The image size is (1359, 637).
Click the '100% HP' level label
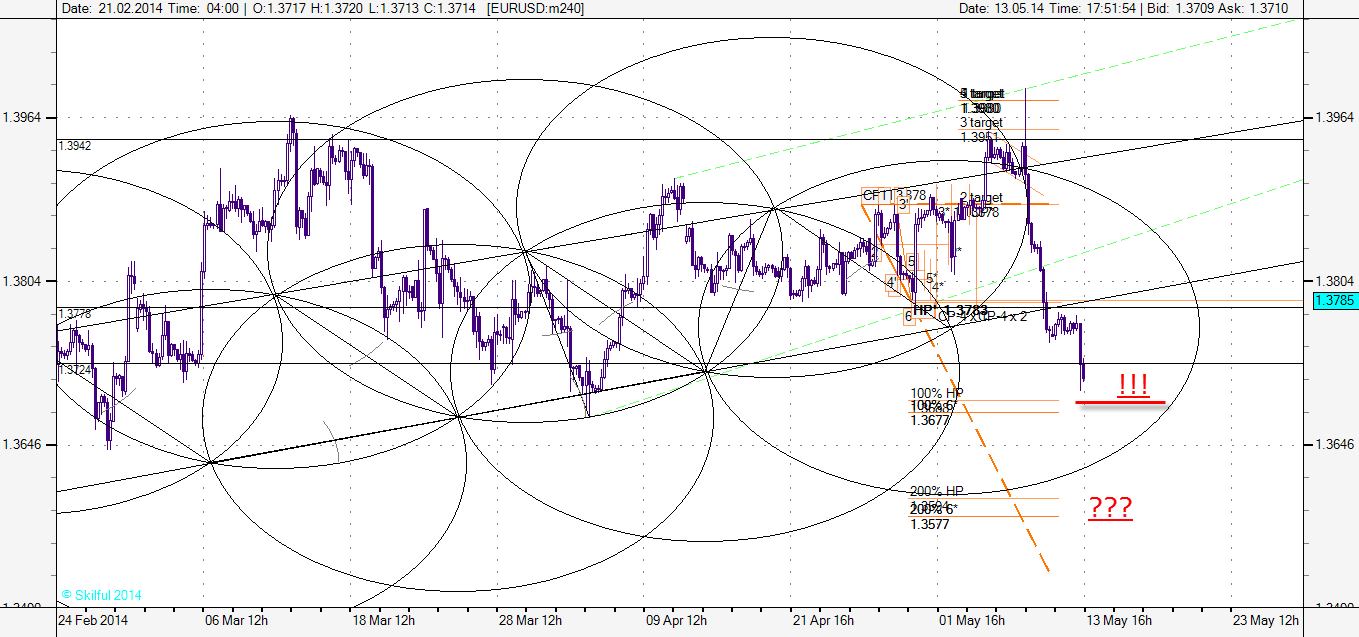click(936, 393)
